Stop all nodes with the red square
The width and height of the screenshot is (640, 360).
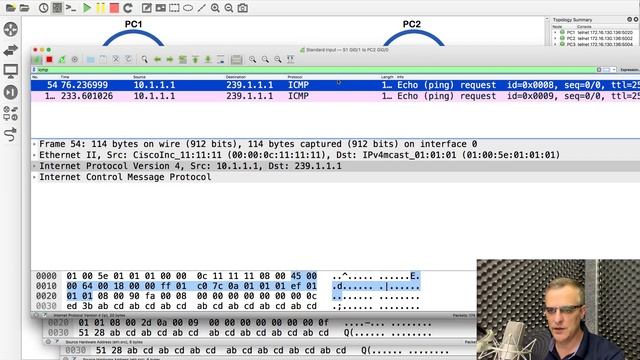point(114,8)
